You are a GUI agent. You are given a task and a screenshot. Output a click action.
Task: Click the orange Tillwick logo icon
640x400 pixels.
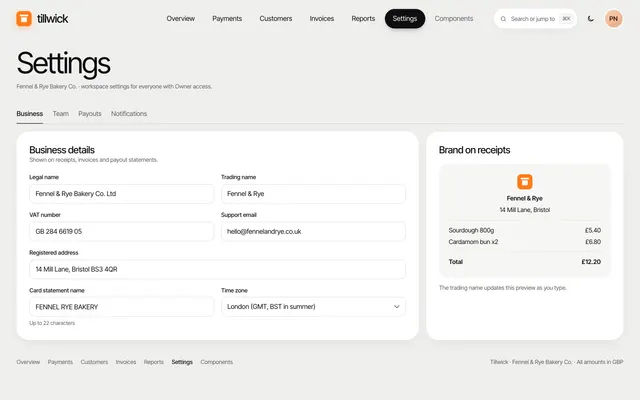24,19
